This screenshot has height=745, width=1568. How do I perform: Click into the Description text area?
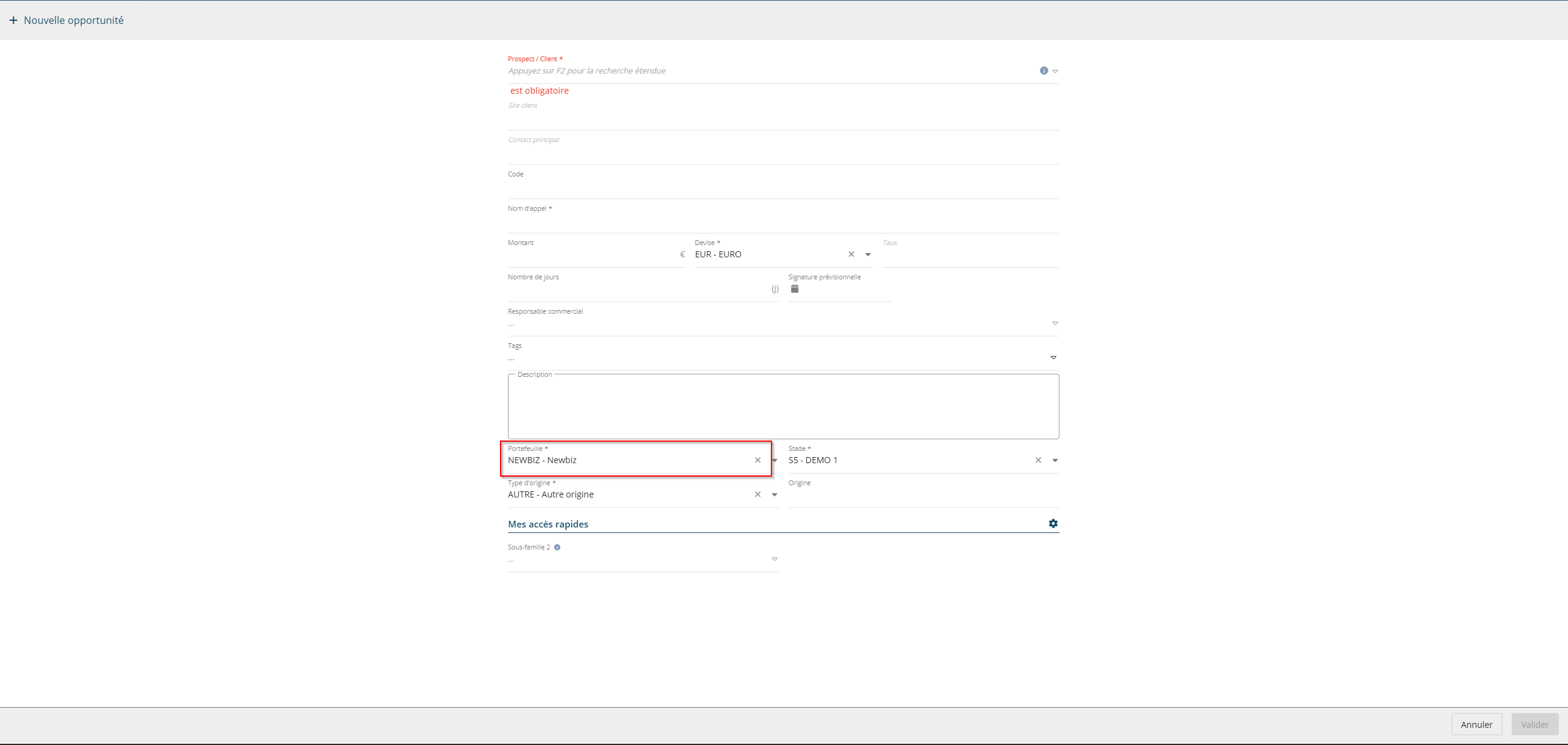click(783, 407)
